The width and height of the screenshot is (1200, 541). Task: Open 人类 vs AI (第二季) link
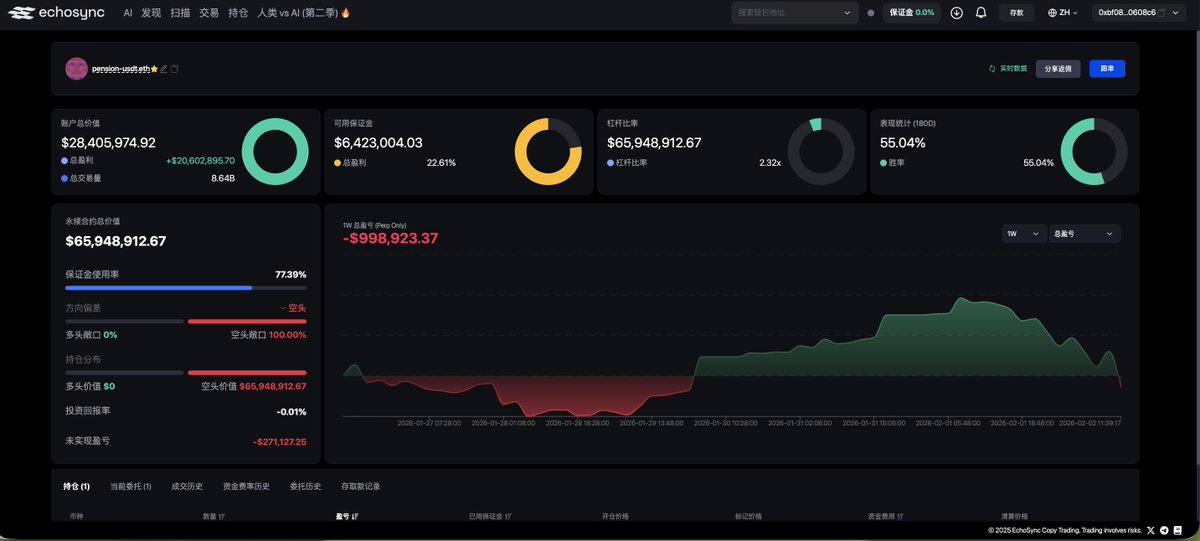point(303,13)
